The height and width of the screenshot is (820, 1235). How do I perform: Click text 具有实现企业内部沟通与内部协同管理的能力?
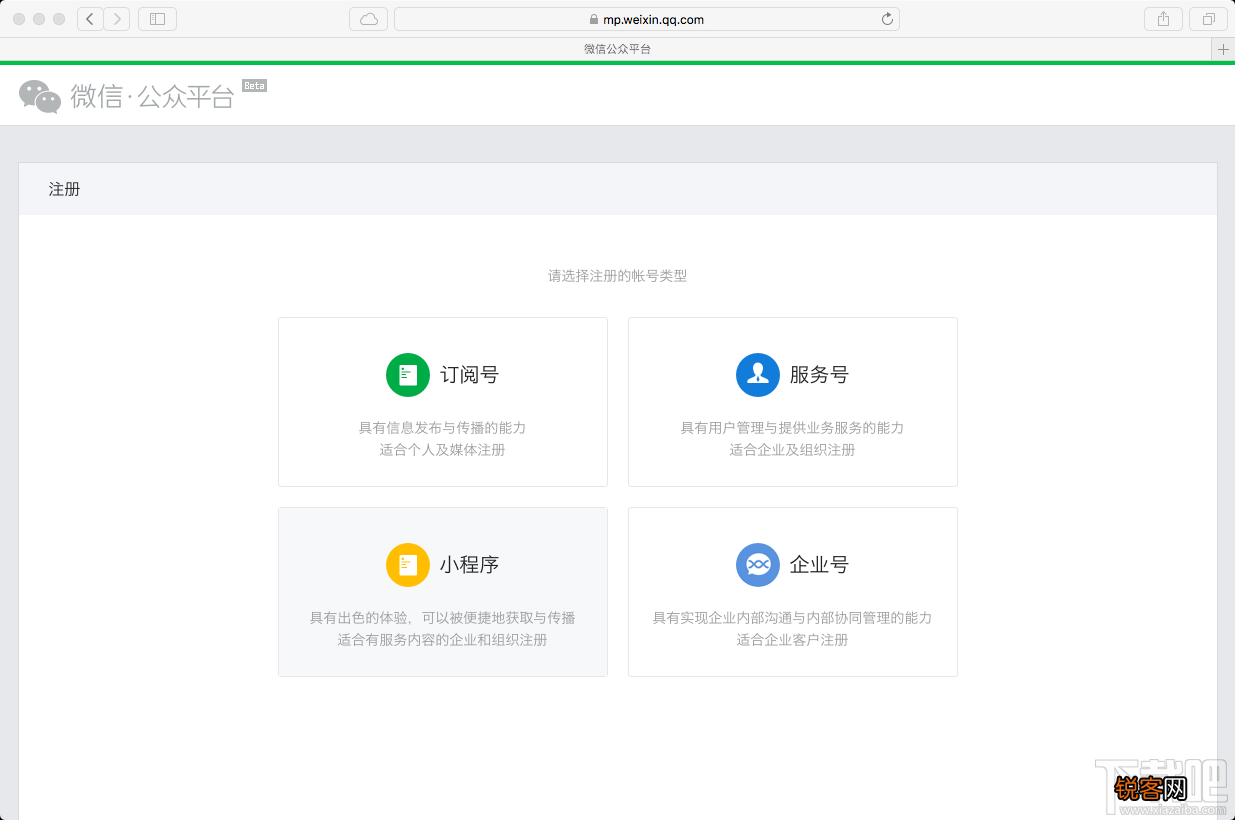coord(792,618)
